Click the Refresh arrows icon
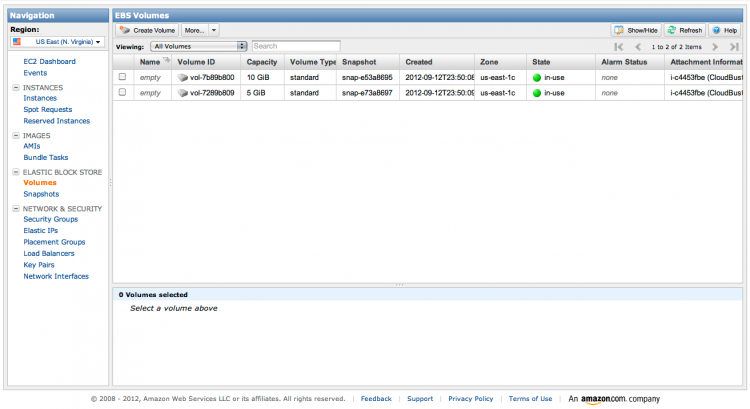This screenshot has height=409, width=750. tap(672, 30)
